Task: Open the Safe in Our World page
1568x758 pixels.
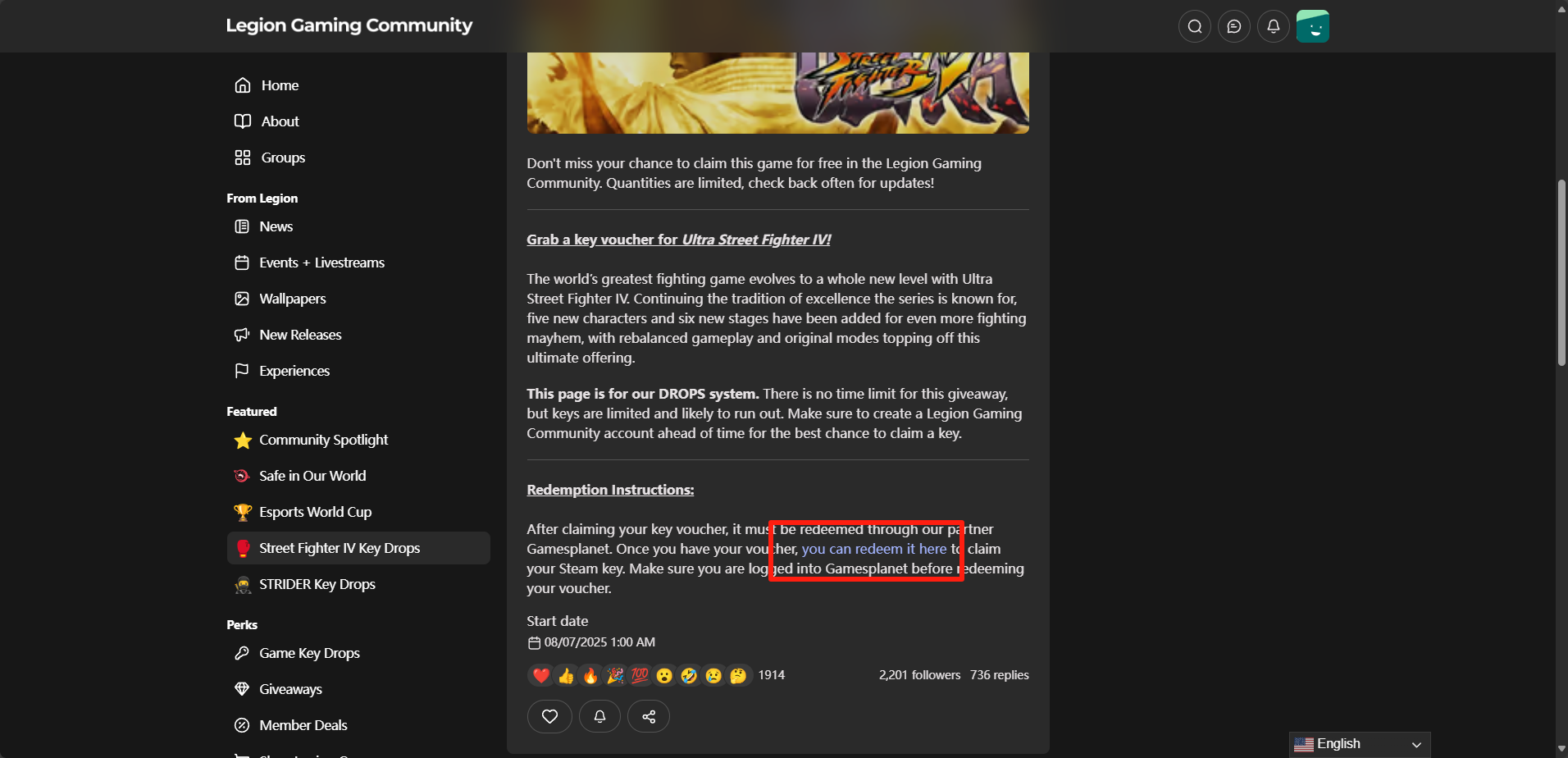Action: tap(312, 476)
